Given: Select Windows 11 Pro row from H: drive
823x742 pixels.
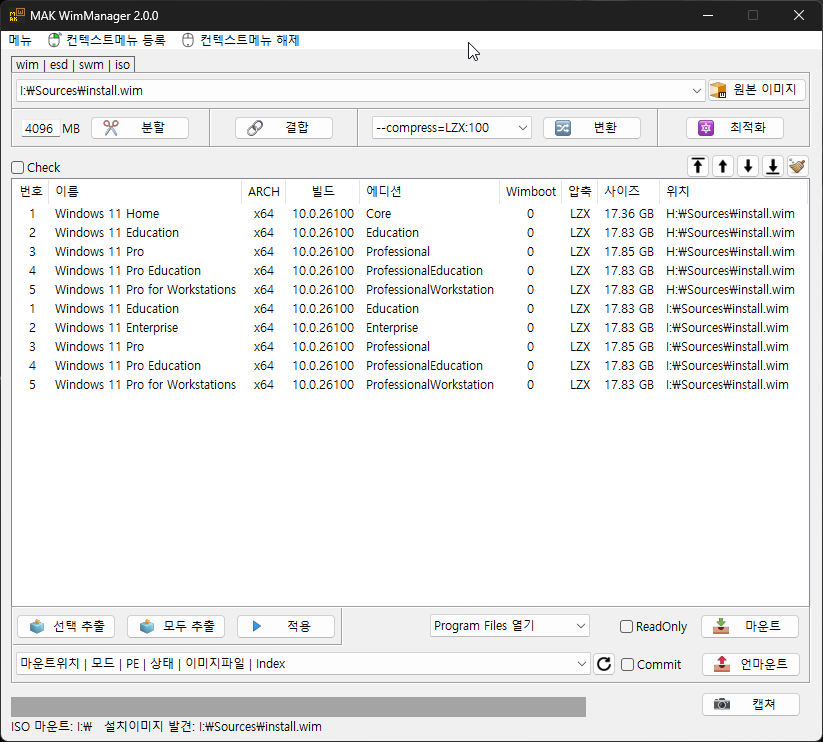Looking at the screenshot, I should (410, 251).
